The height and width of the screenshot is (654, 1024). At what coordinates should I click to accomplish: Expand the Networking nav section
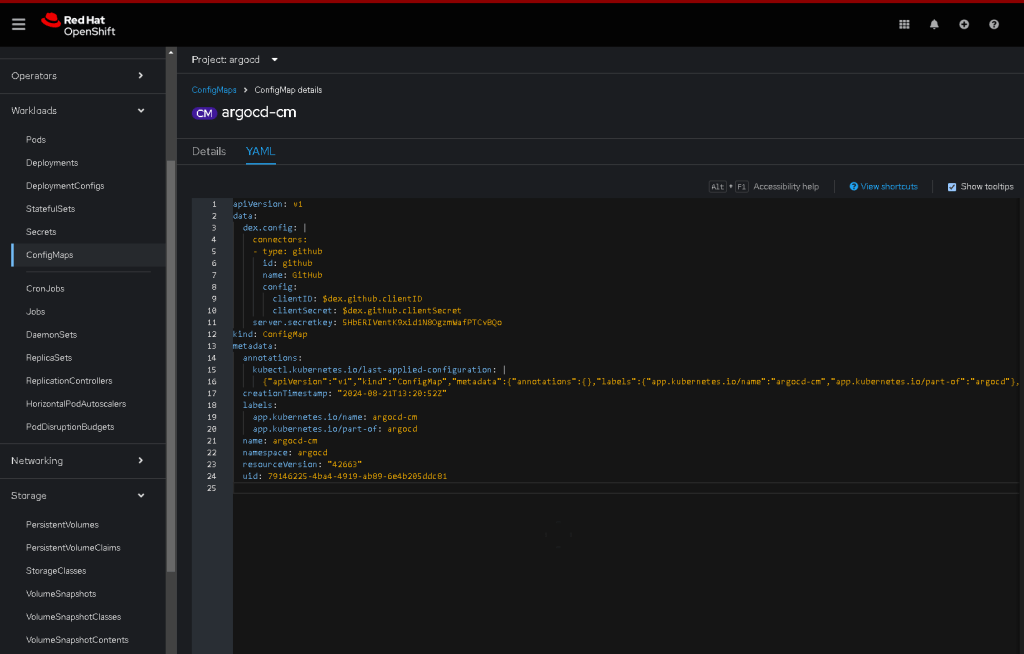point(82,461)
